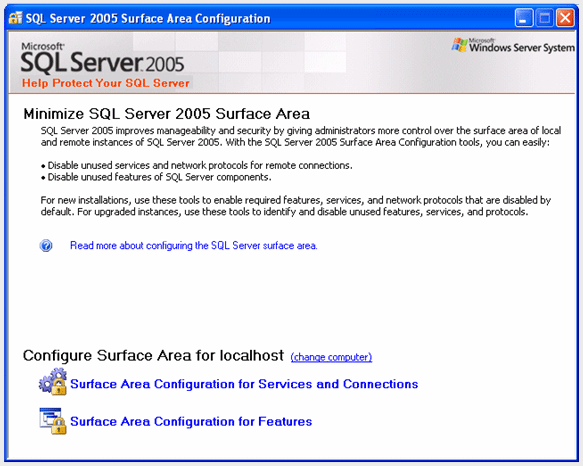The height and width of the screenshot is (466, 583).
Task: Maximize the Surface Area Configuration window
Action: 544,18
